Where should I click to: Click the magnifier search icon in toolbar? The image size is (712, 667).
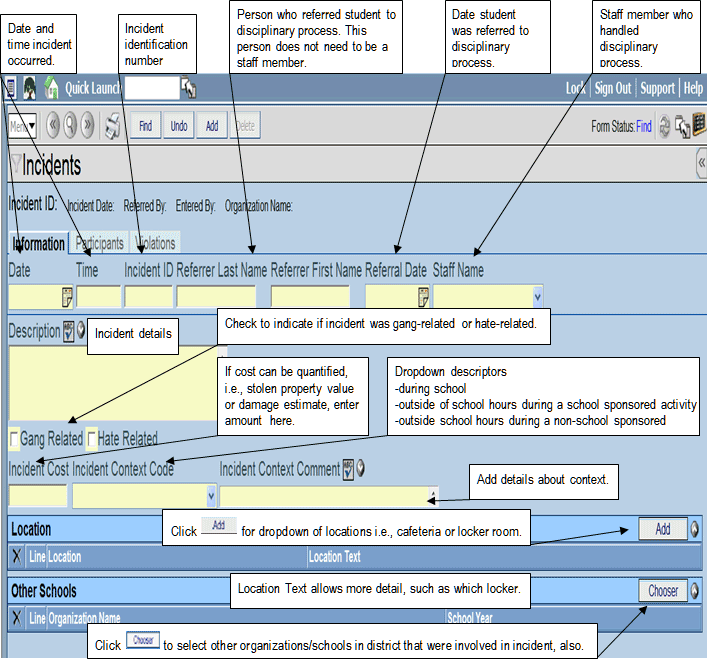[70, 125]
